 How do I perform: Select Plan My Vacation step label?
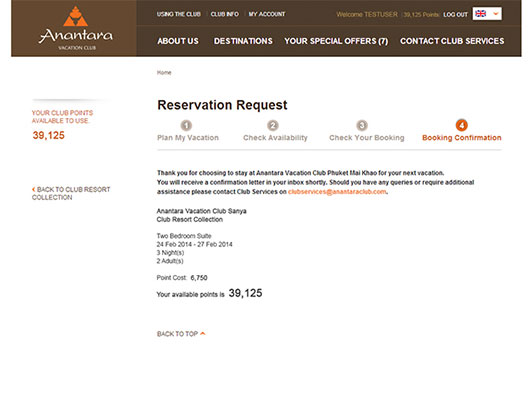[x=188, y=138]
